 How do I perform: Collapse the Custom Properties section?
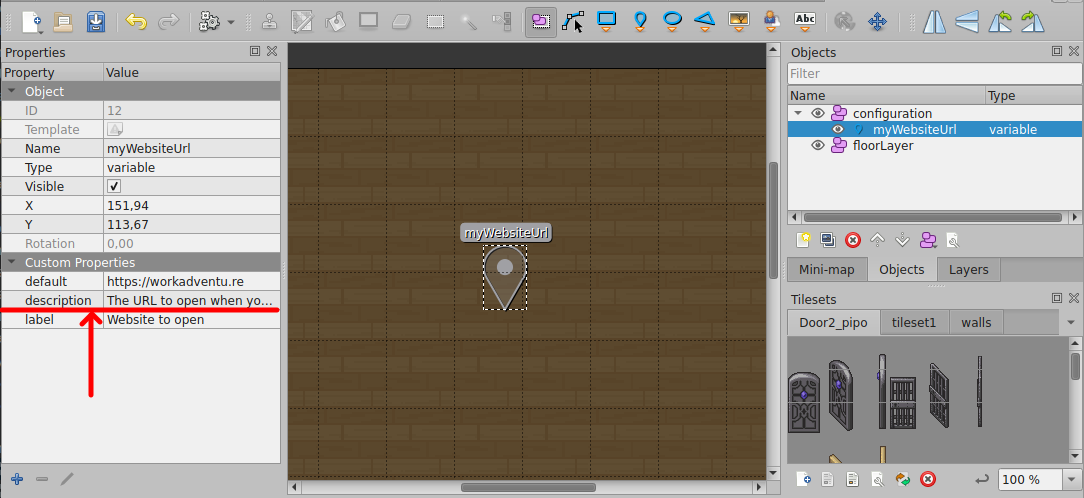point(11,263)
